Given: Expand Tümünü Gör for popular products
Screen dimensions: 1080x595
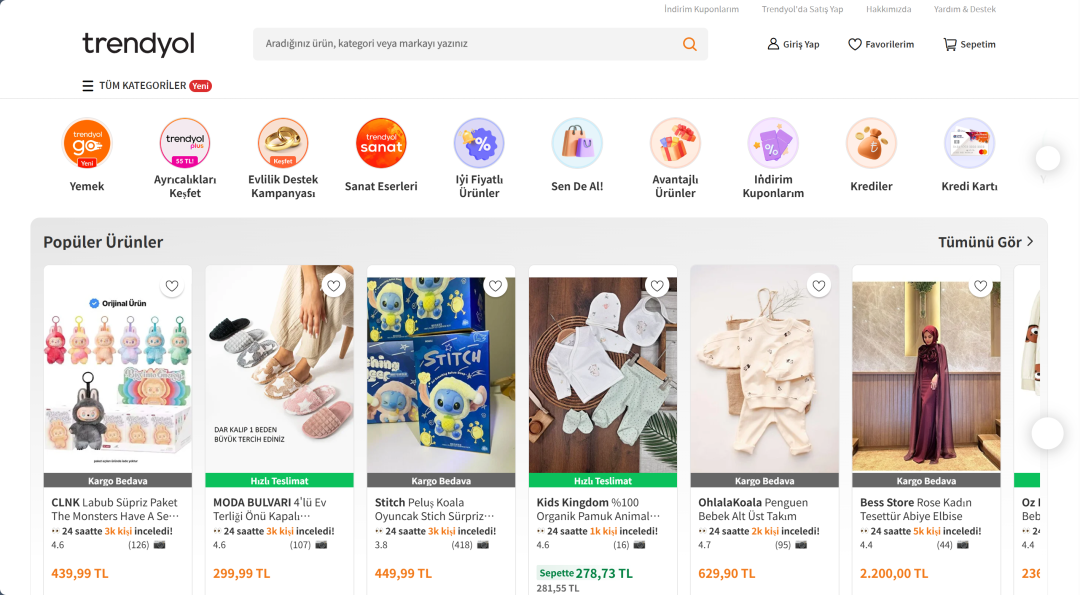Looking at the screenshot, I should (x=985, y=242).
